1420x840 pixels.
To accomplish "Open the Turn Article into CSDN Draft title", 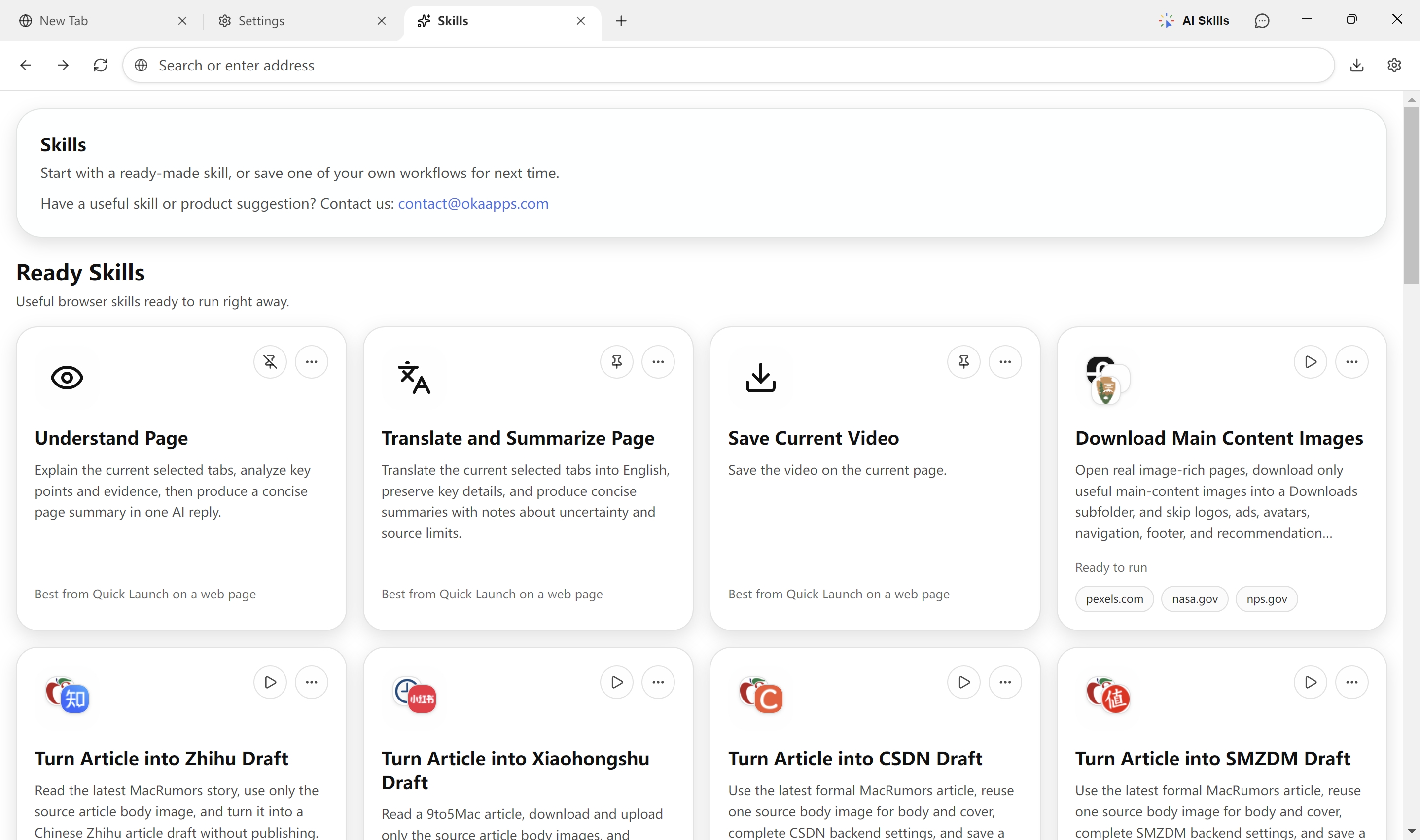I will 855,759.
